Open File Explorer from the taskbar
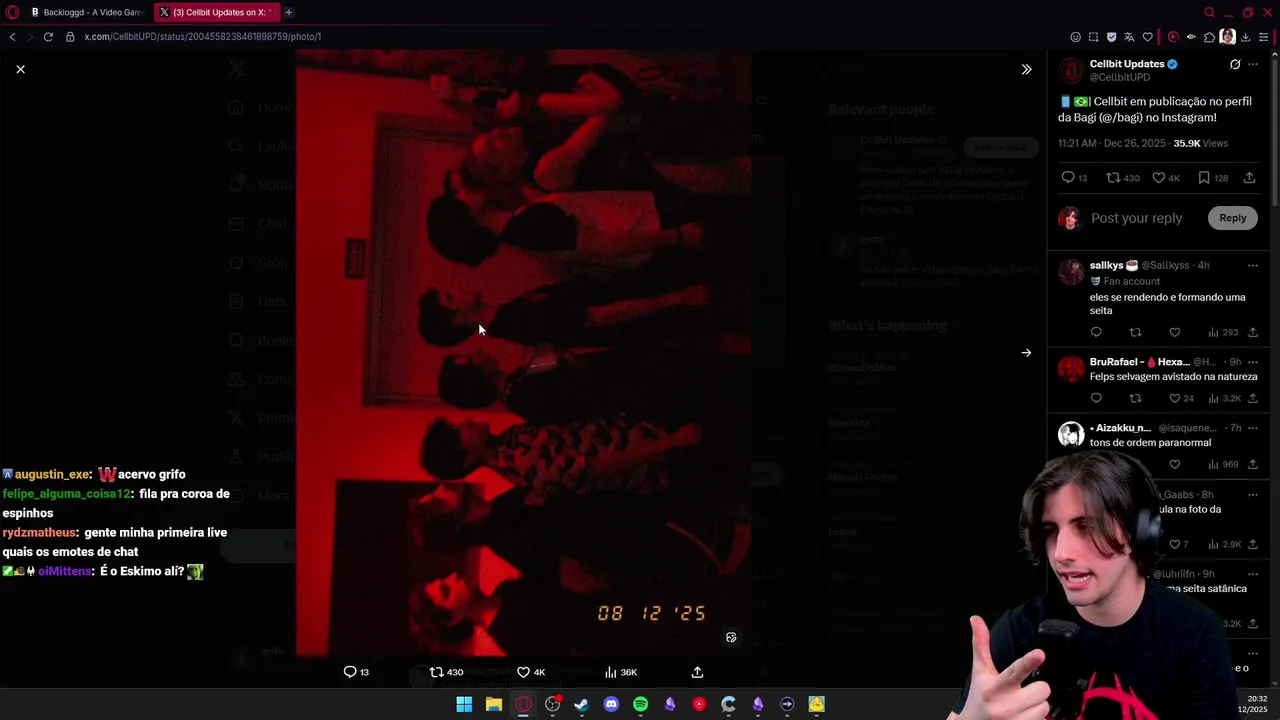1280x720 pixels. 493,704
